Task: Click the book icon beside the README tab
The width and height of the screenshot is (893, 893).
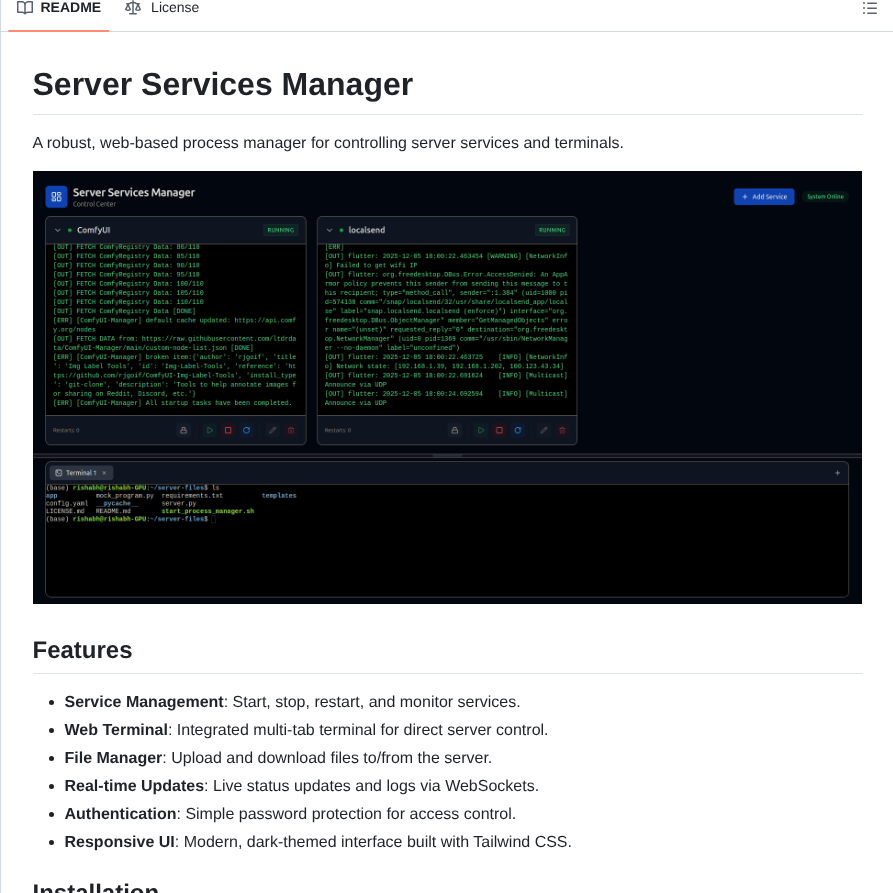Action: 25,7
